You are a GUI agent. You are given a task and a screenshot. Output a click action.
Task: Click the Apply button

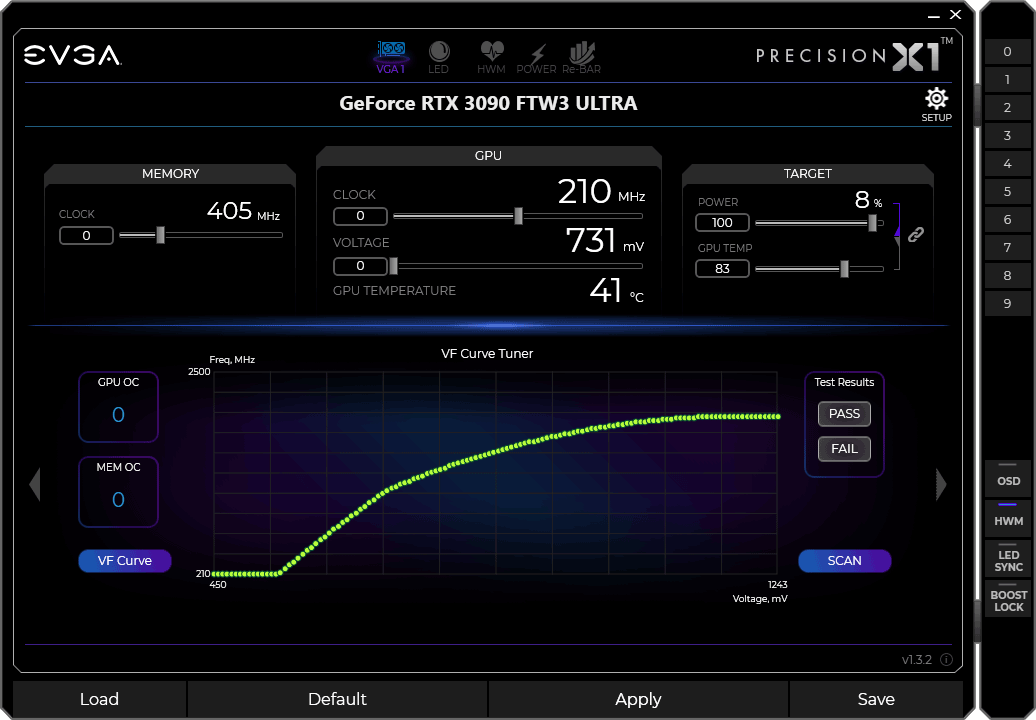(x=638, y=699)
